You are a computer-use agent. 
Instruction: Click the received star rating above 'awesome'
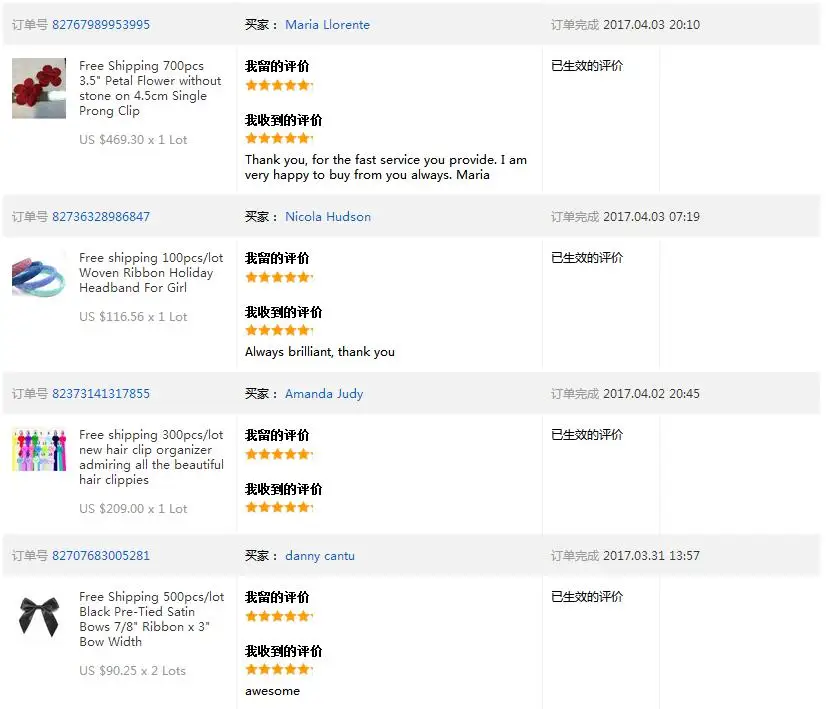click(279, 669)
